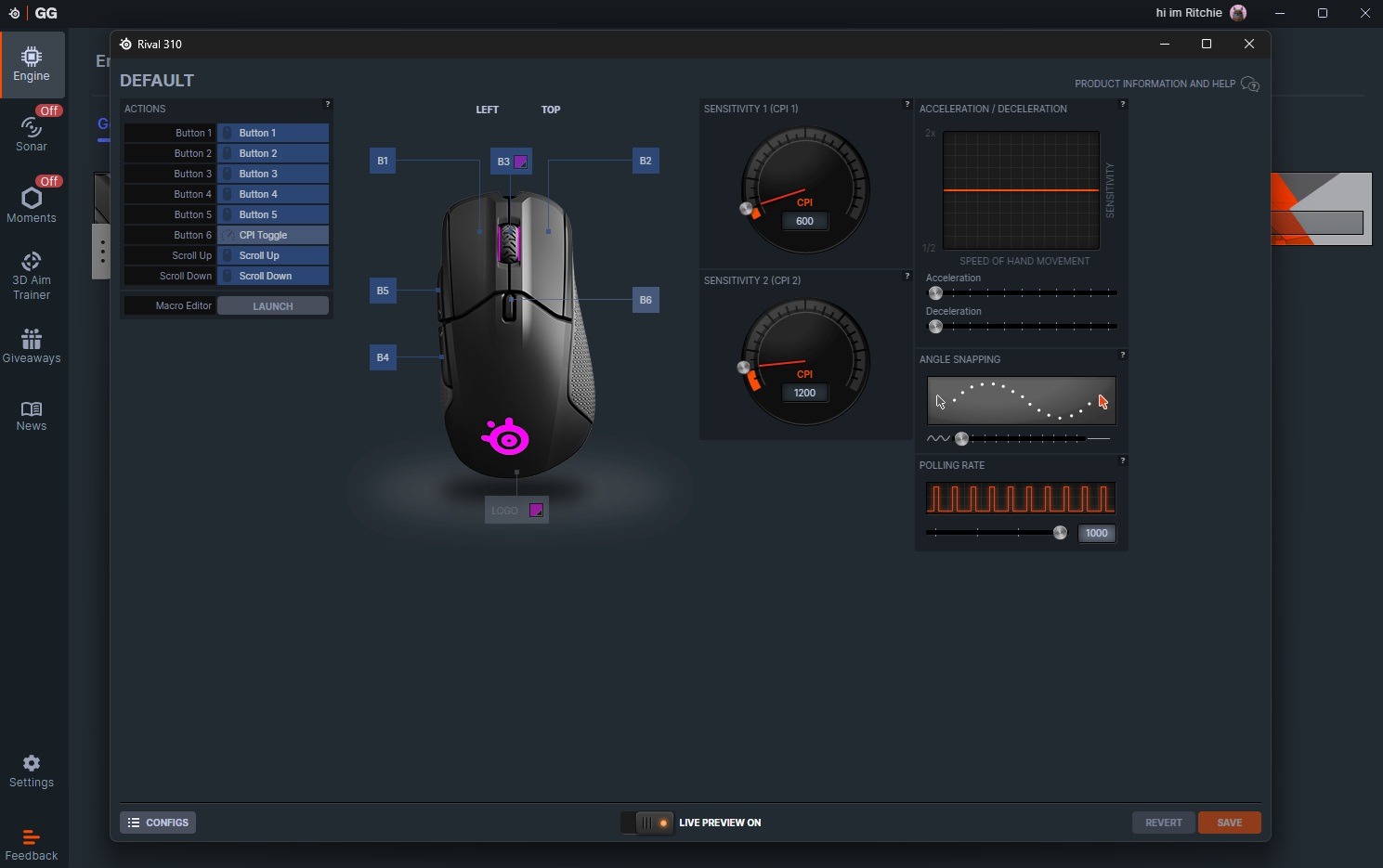
Task: Edit Polling Rate value field 1000
Action: coord(1096,533)
